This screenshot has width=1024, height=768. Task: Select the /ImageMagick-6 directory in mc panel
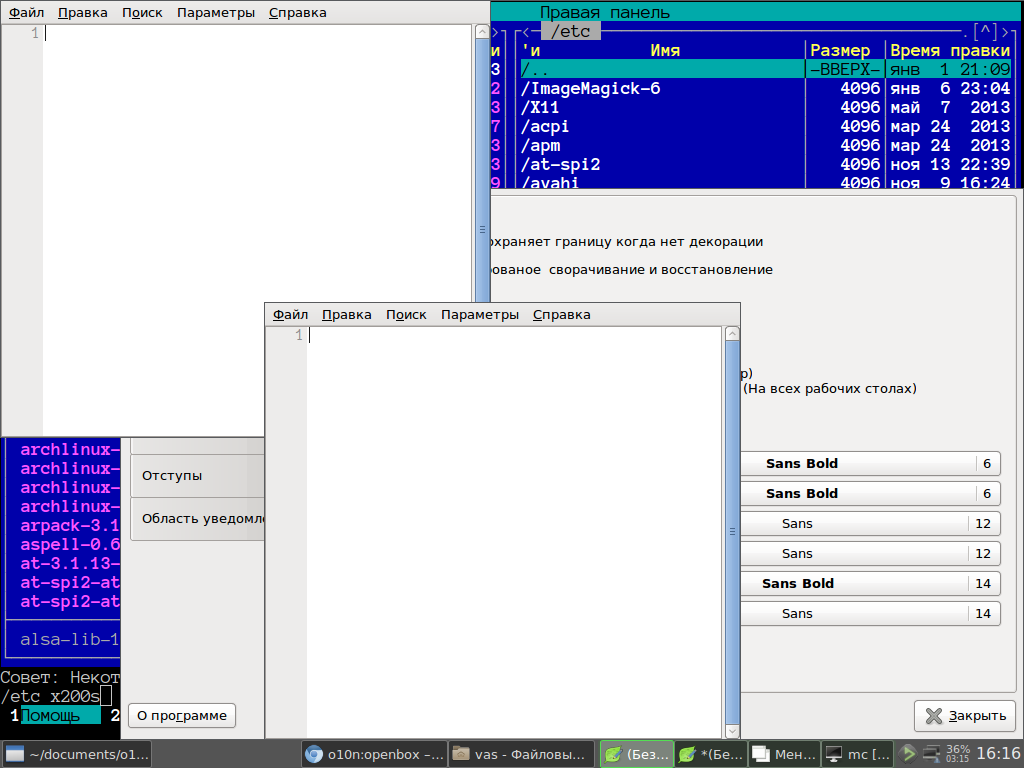(590, 88)
